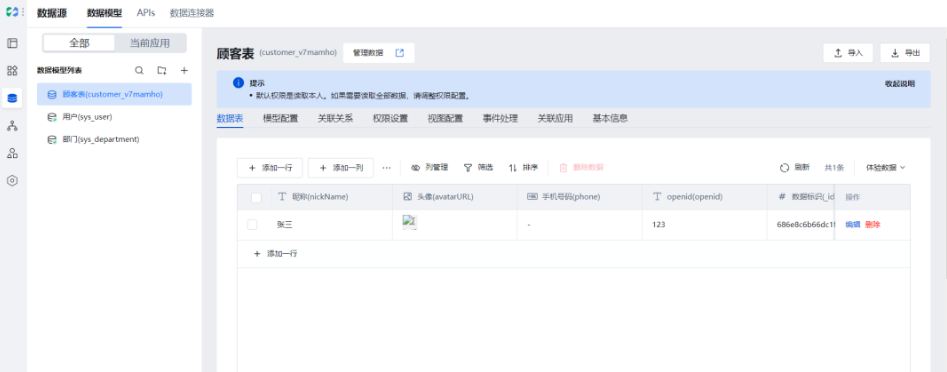947x372 pixels.
Task: Open the page layout sidebar icon
Action: click(12, 43)
